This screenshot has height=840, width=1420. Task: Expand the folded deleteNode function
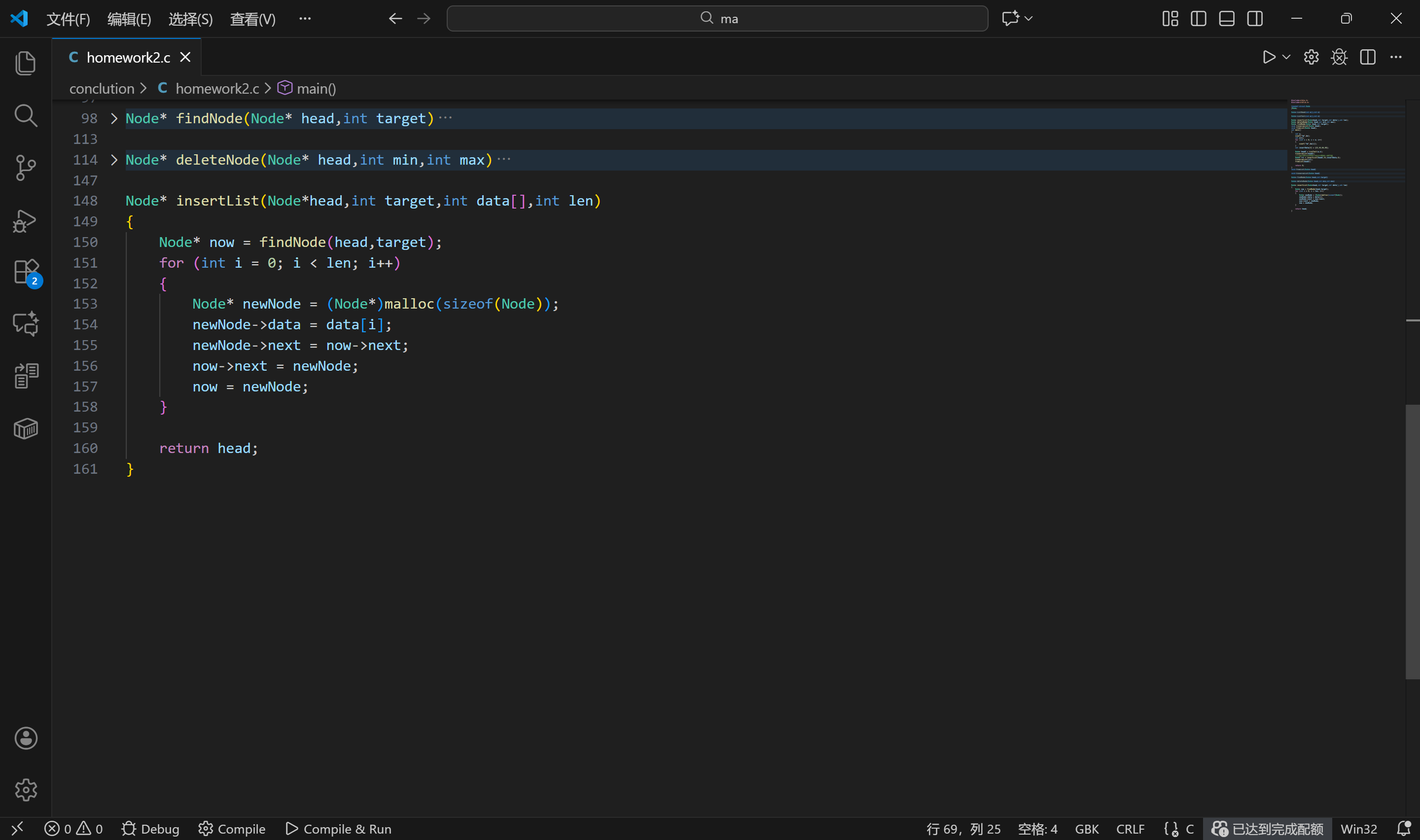coord(114,160)
